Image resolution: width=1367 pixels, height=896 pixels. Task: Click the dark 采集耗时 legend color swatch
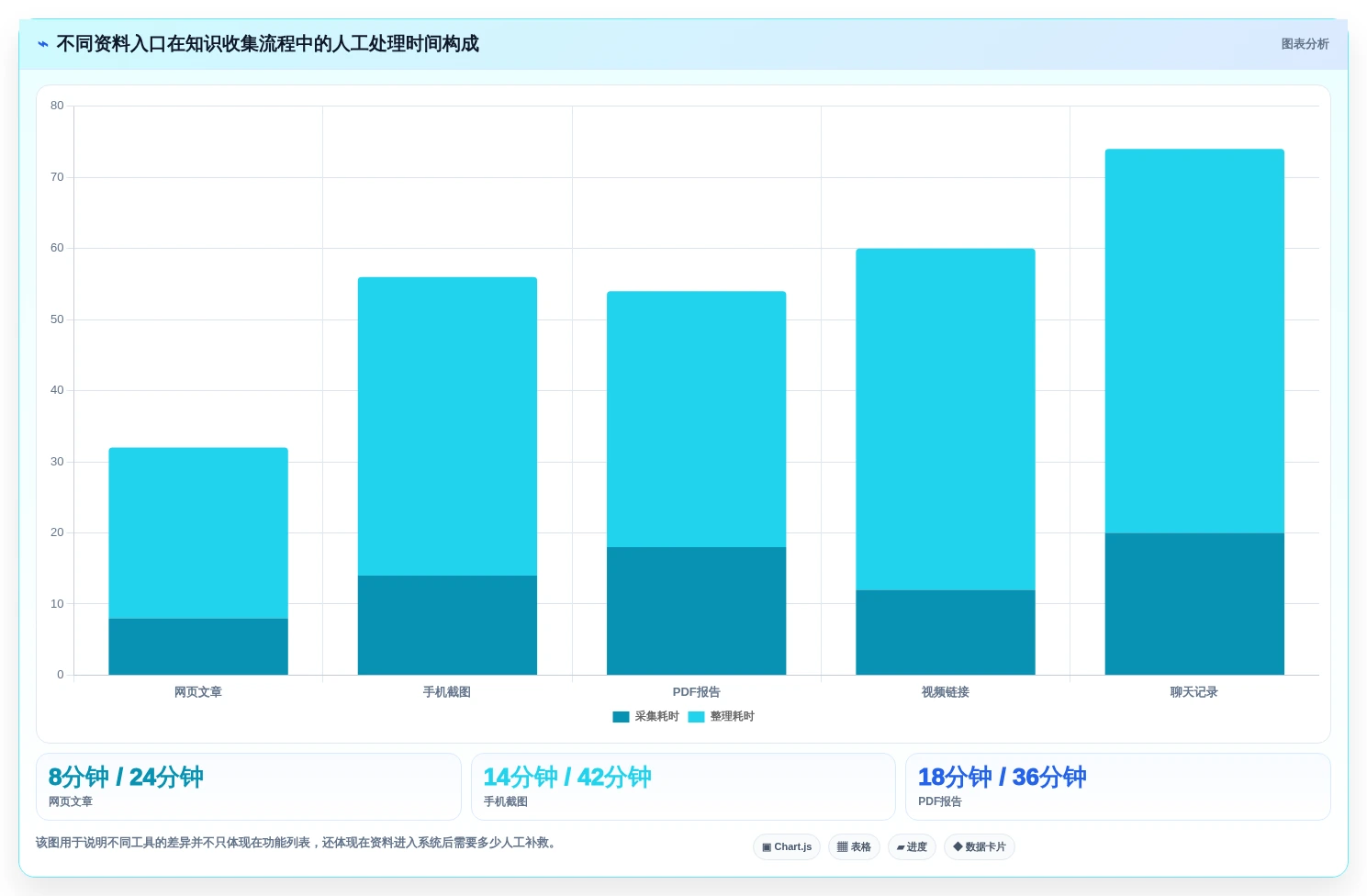(621, 717)
